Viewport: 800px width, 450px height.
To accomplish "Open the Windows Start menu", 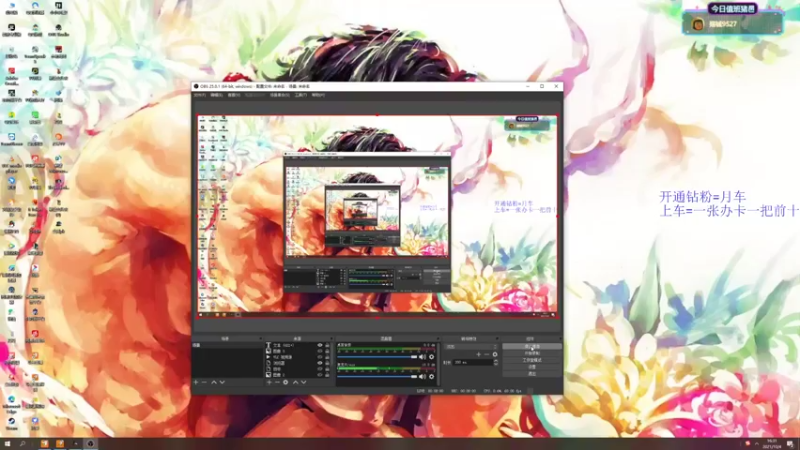I will pyautogui.click(x=7, y=444).
